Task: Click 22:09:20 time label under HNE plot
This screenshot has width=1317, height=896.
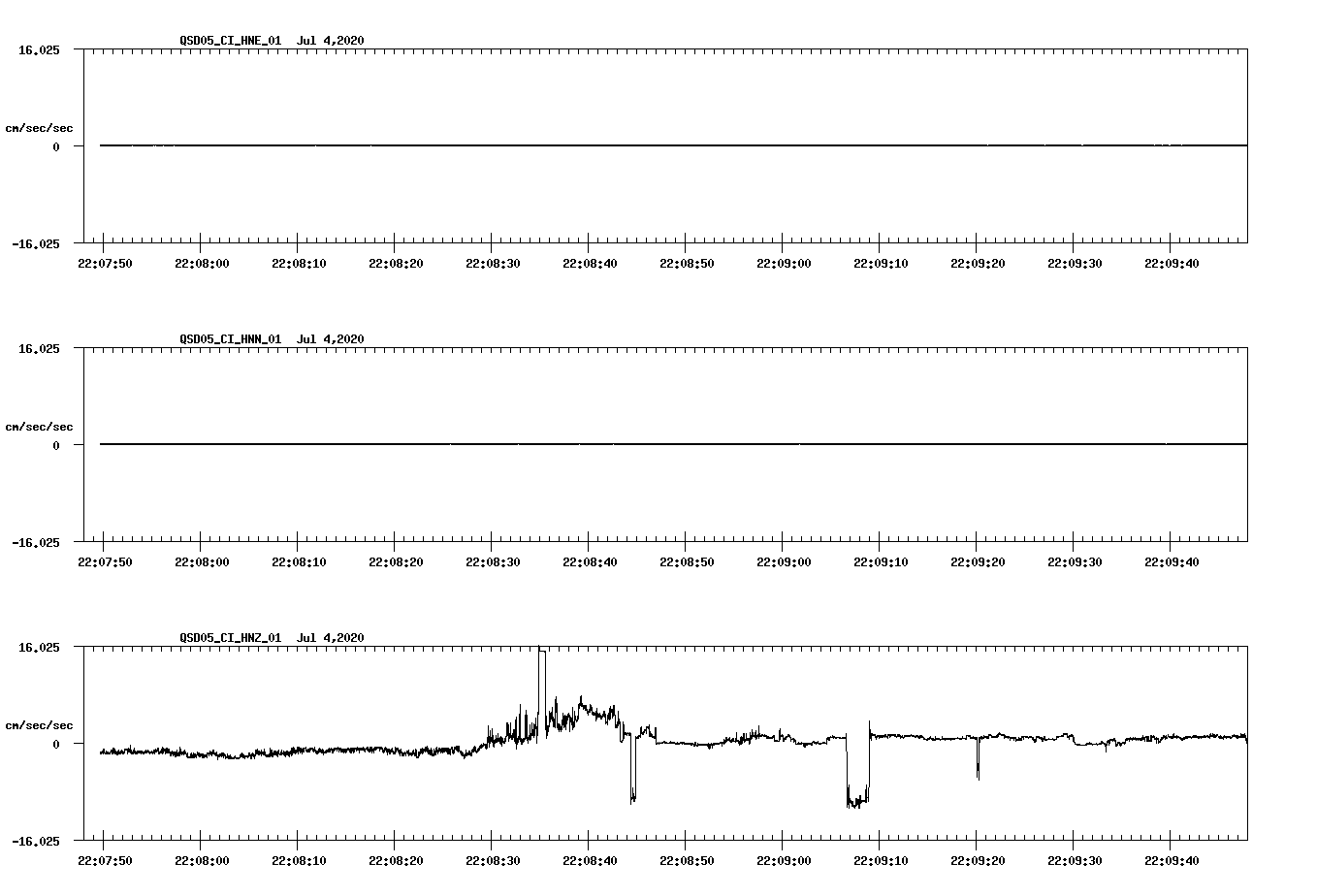Action: (978, 263)
